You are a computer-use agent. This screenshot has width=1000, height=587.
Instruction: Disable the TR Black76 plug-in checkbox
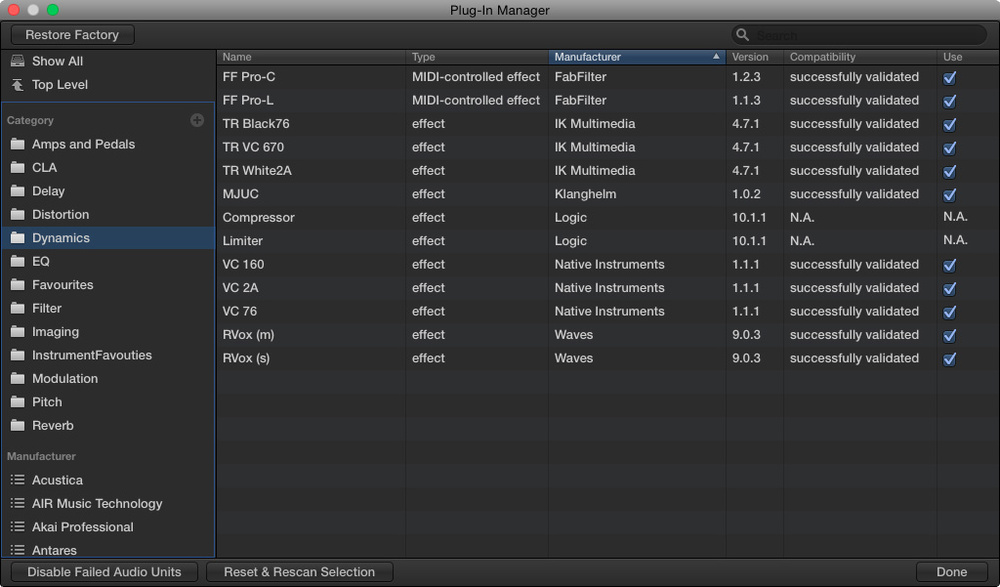coord(950,124)
